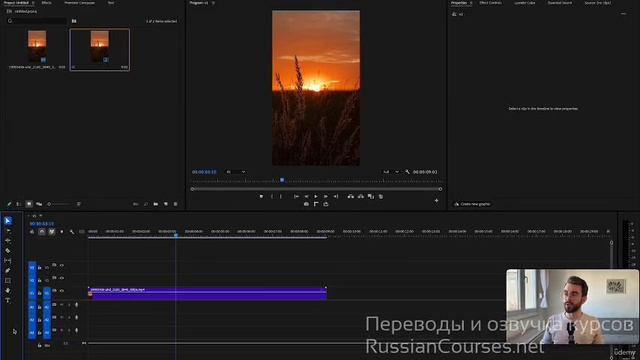Viewport: 640px width, 360px height.
Task: Create new bin in Project panel
Action: [x=156, y=204]
